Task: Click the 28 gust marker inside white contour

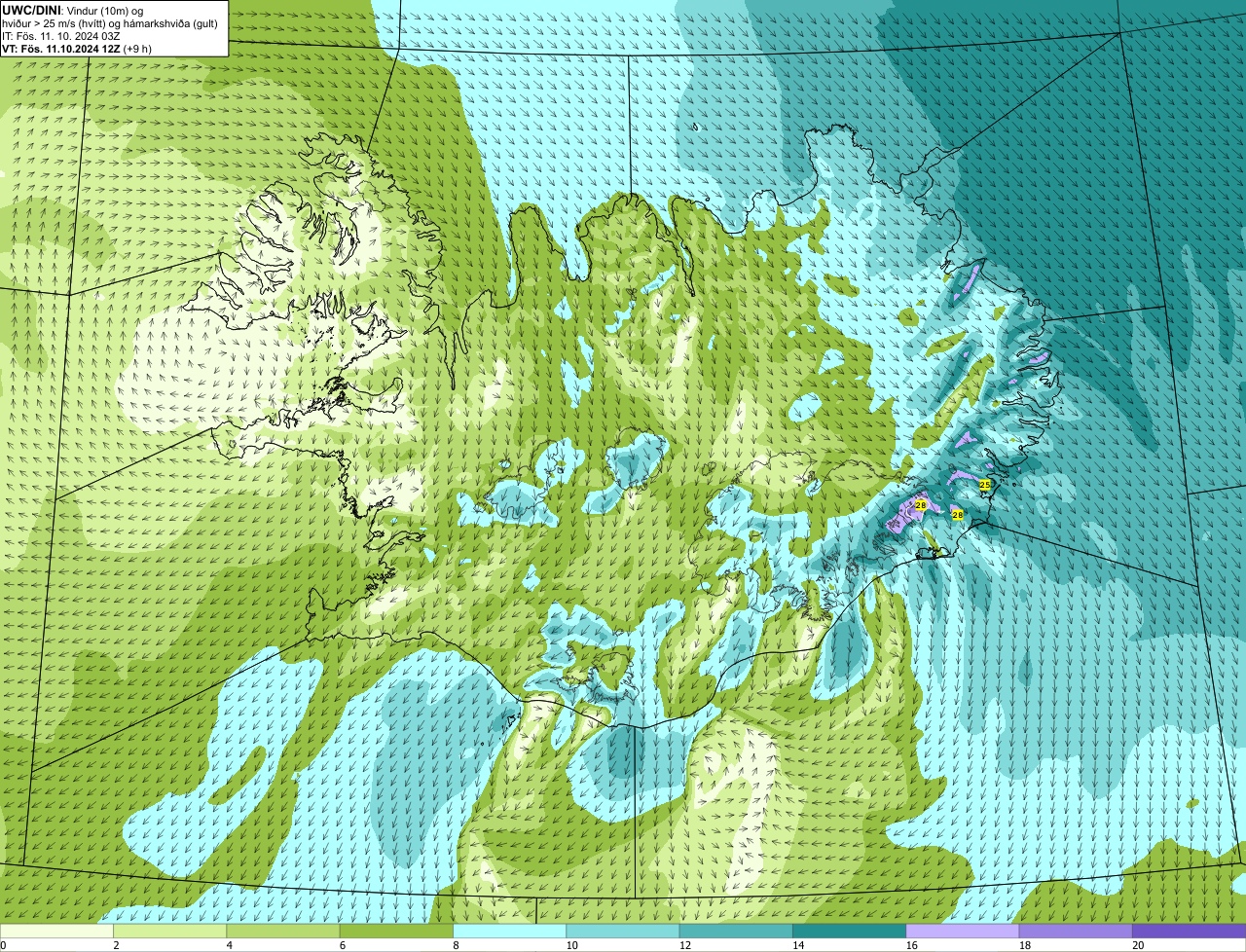Action: tap(920, 505)
